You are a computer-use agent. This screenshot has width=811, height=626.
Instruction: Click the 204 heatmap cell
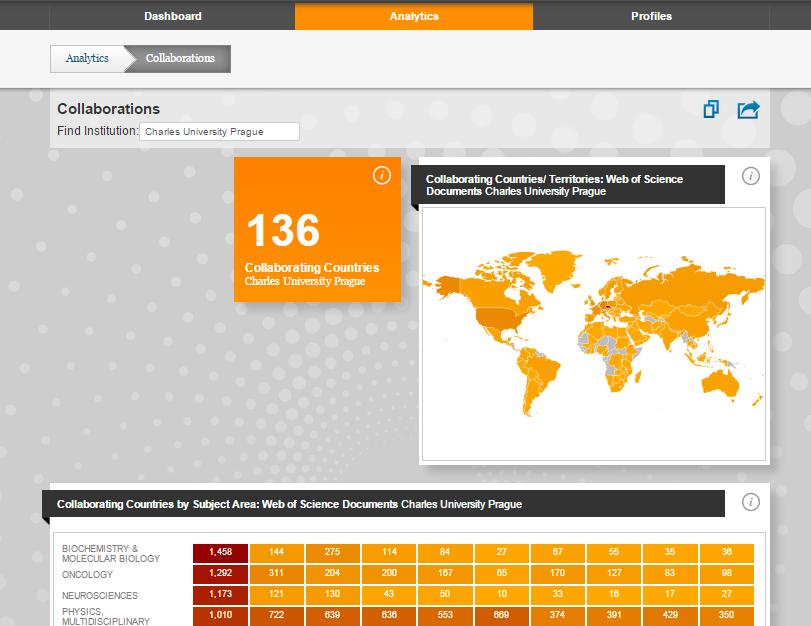pyautogui.click(x=333, y=573)
